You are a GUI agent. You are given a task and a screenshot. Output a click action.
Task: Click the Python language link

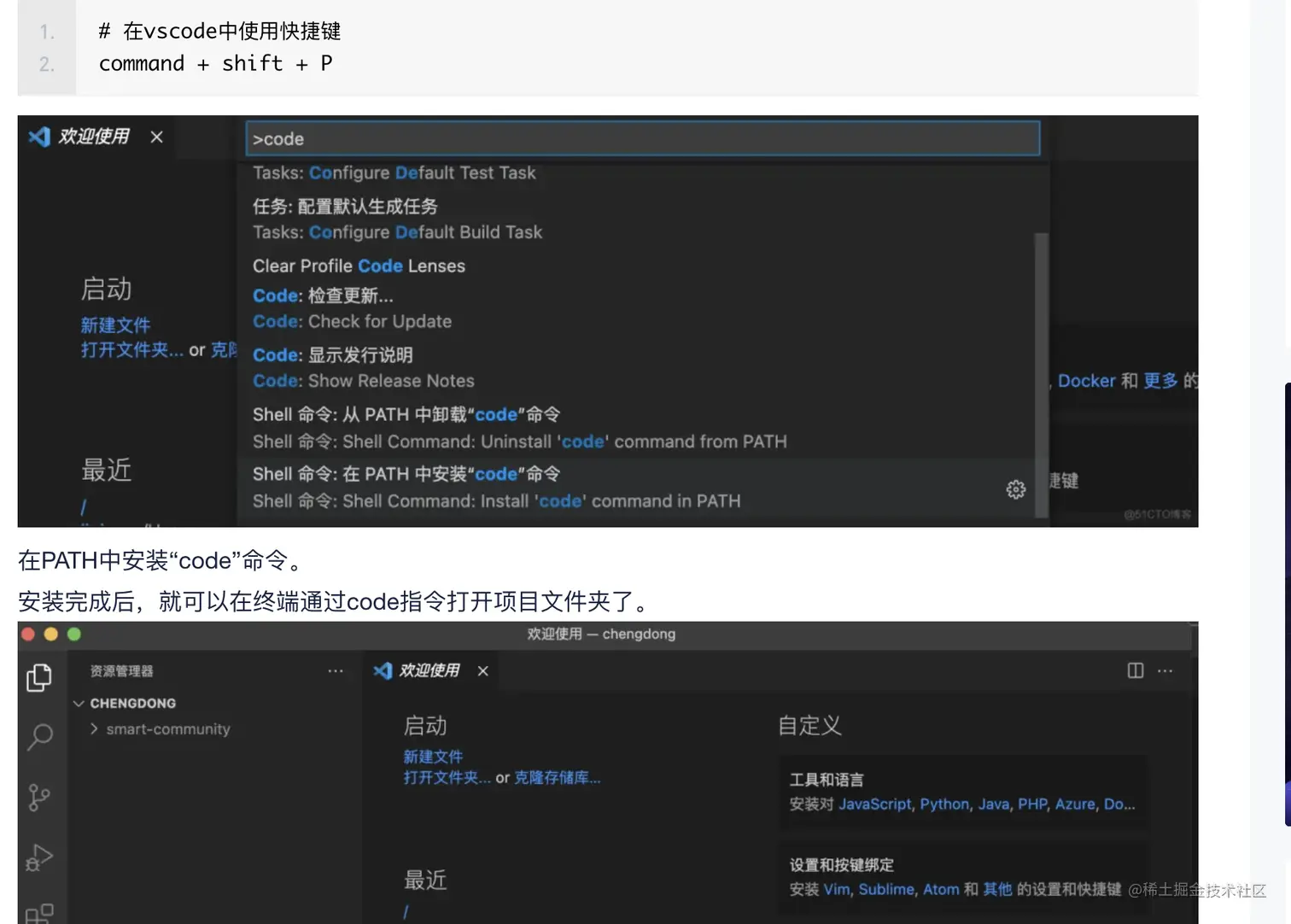944,804
